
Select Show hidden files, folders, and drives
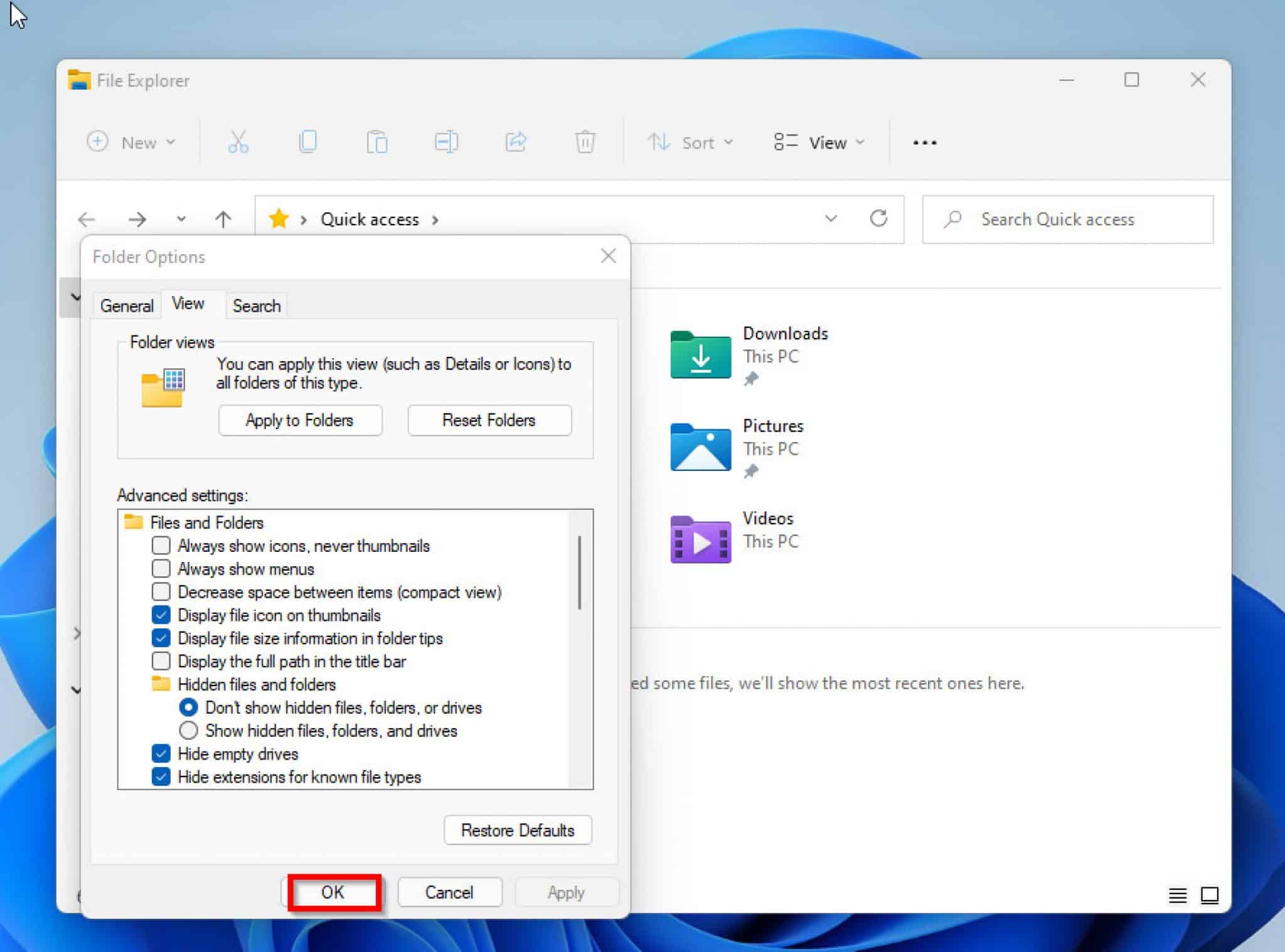tap(189, 730)
